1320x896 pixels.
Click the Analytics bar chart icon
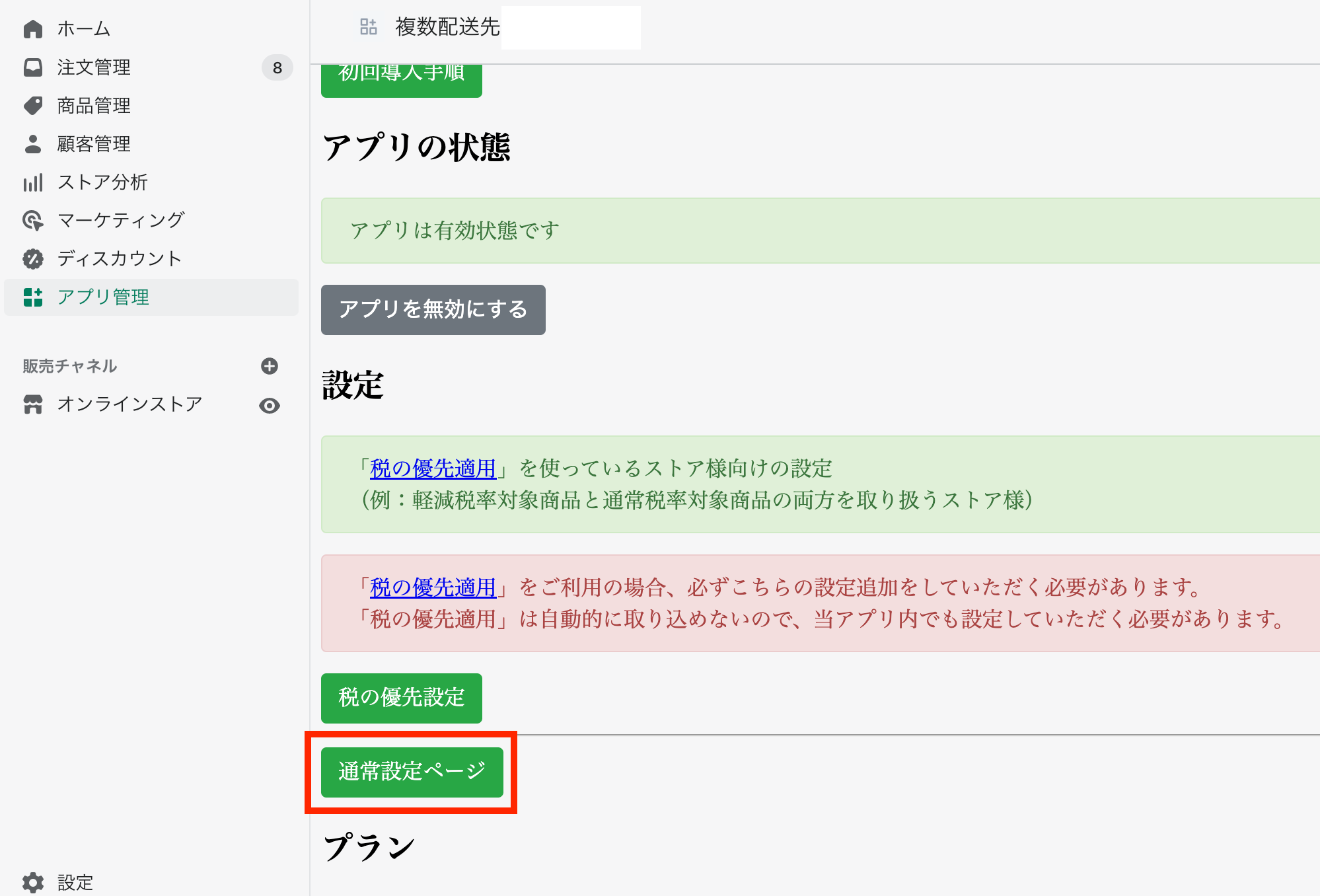32,182
